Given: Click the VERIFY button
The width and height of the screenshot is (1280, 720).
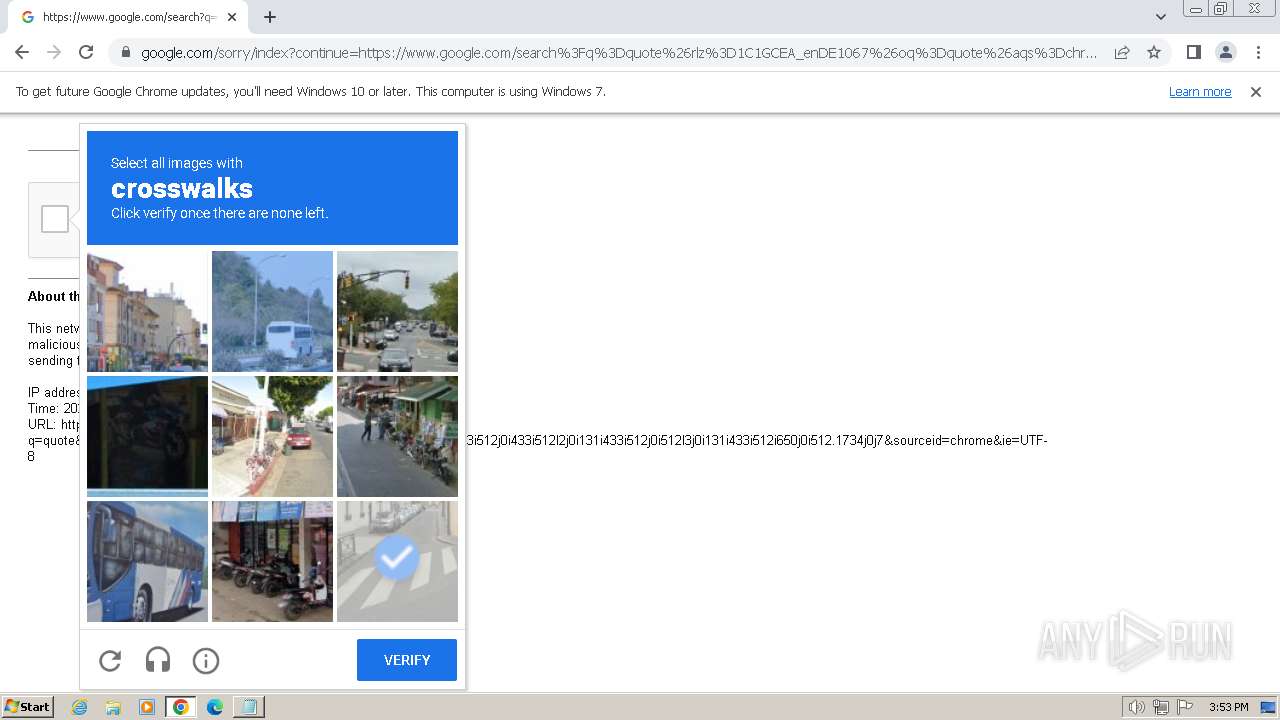Looking at the screenshot, I should [x=407, y=660].
